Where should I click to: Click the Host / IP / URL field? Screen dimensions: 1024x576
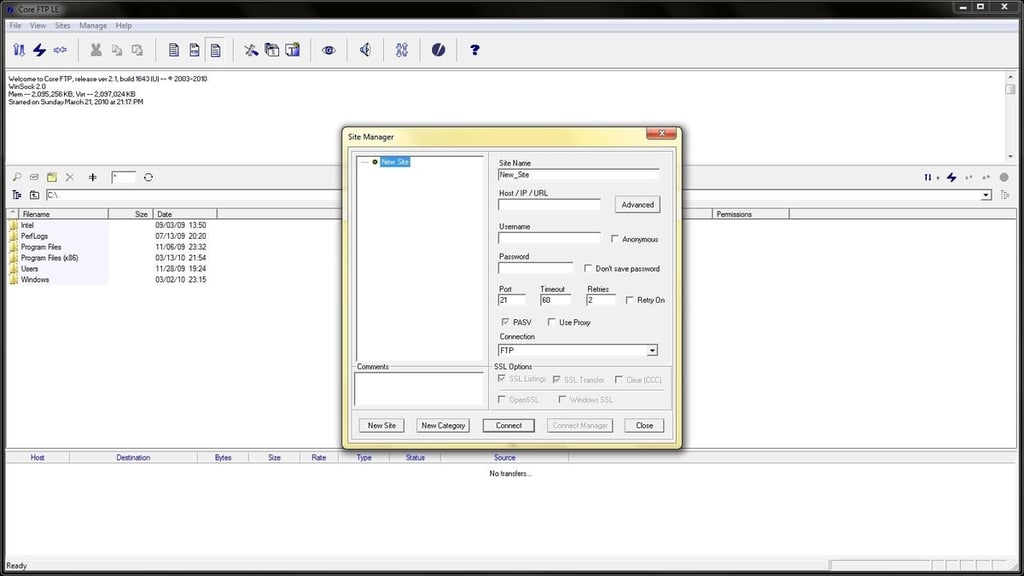coord(549,204)
